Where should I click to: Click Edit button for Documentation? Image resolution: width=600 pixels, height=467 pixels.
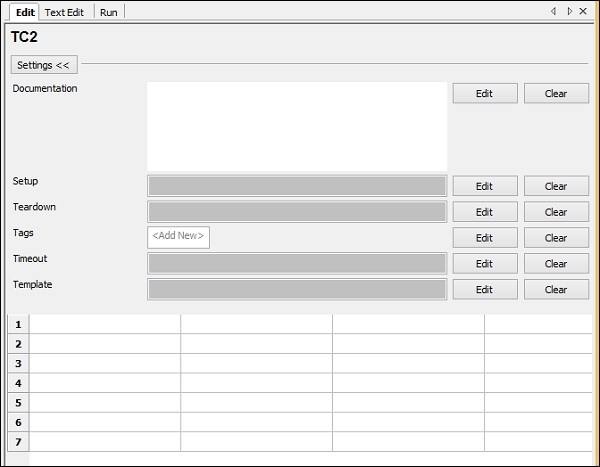485,94
